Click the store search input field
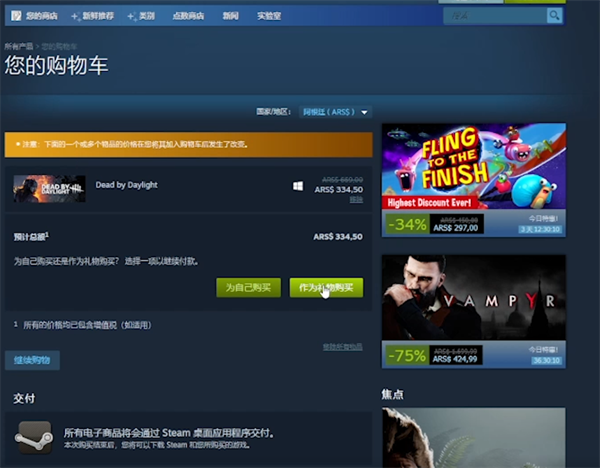The width and height of the screenshot is (600, 468). coord(495,16)
